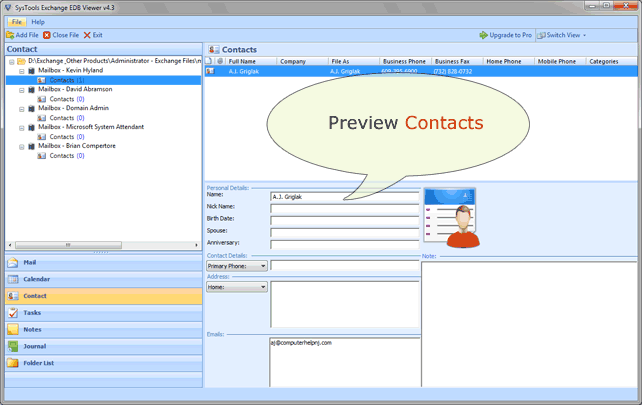Click the Name input field
The height and width of the screenshot is (405, 642).
tap(344, 197)
